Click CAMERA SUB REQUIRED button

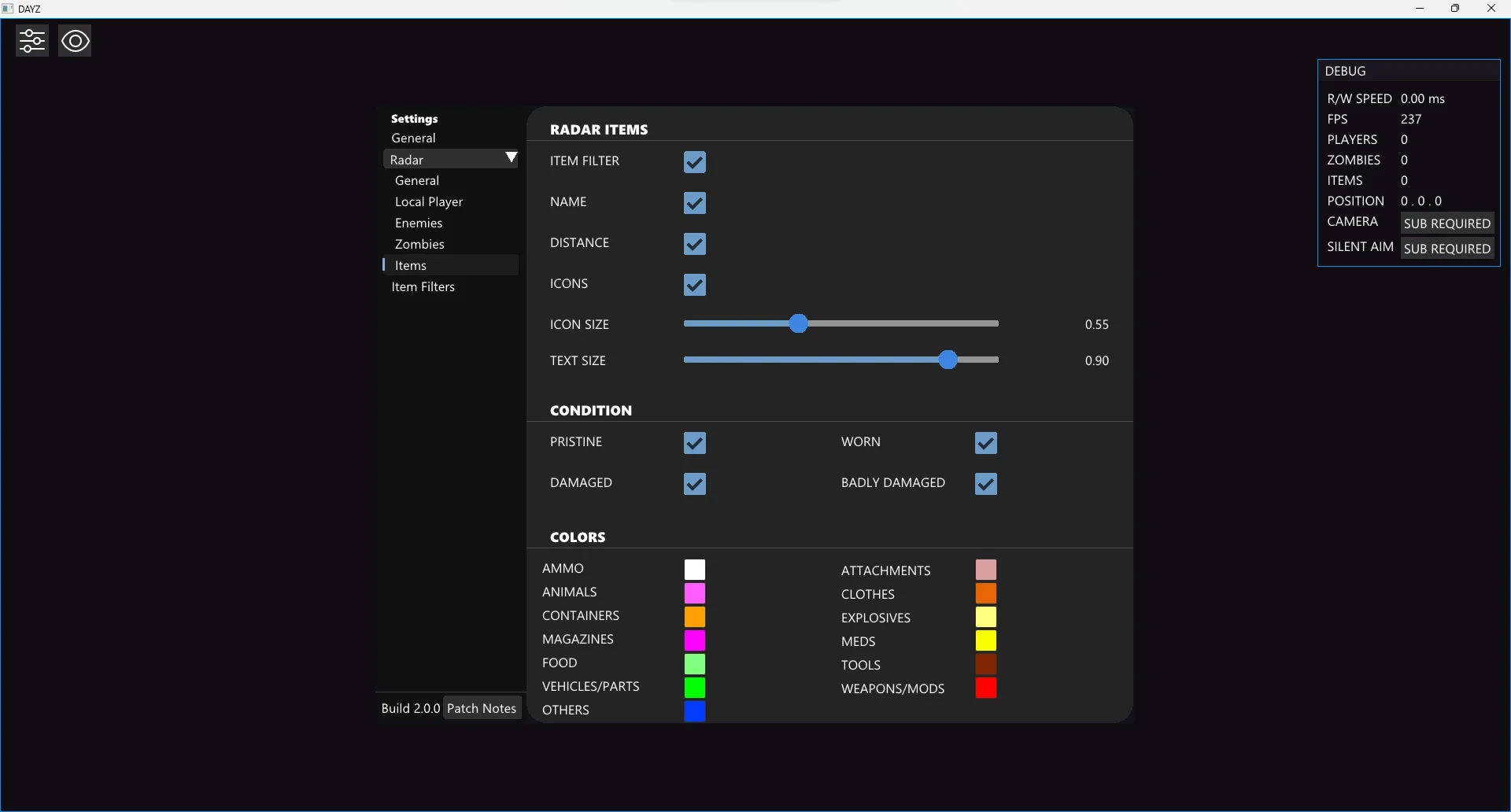click(x=1446, y=223)
